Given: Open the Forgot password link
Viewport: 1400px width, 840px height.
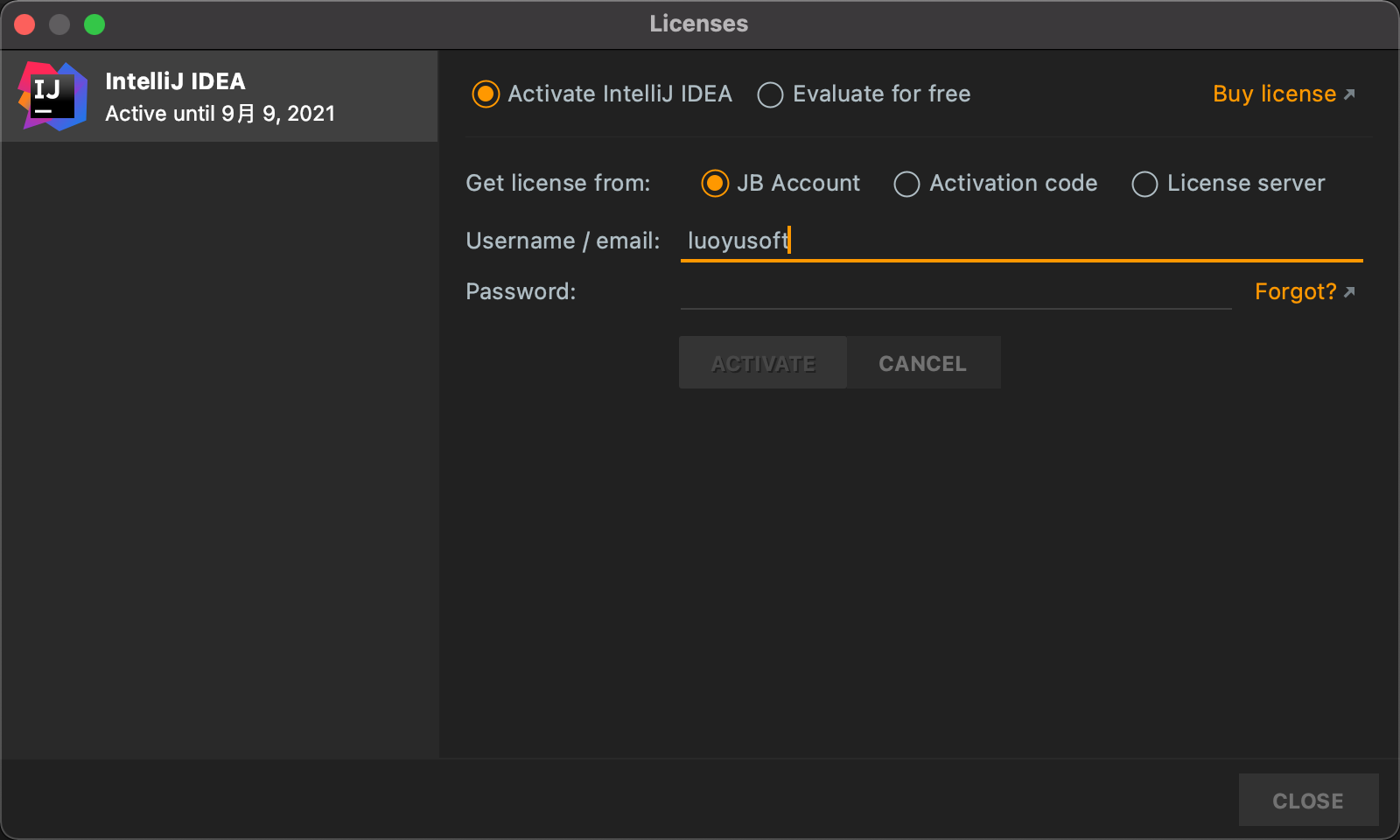Looking at the screenshot, I should [x=1296, y=291].
